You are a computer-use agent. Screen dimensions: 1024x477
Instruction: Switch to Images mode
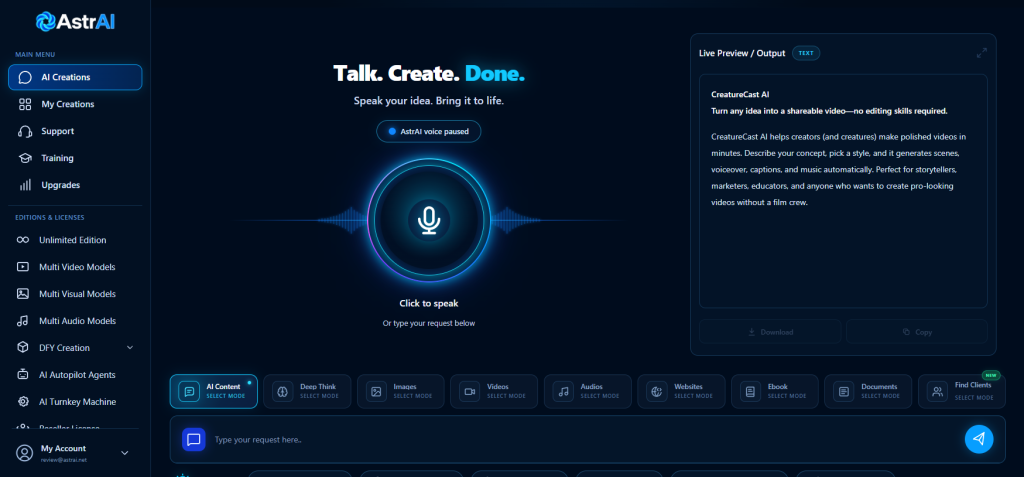tap(400, 391)
